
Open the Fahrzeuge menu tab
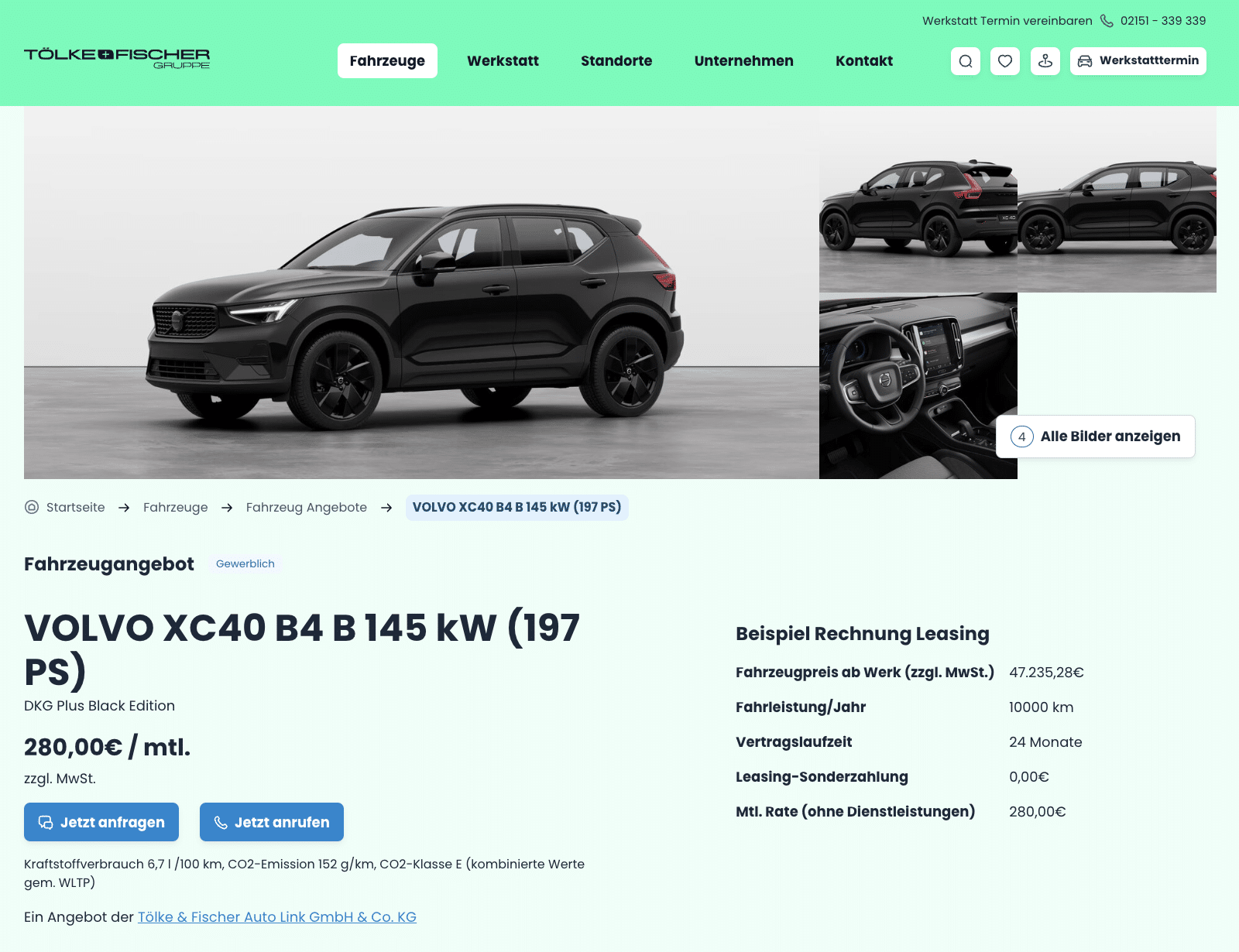[x=387, y=61]
